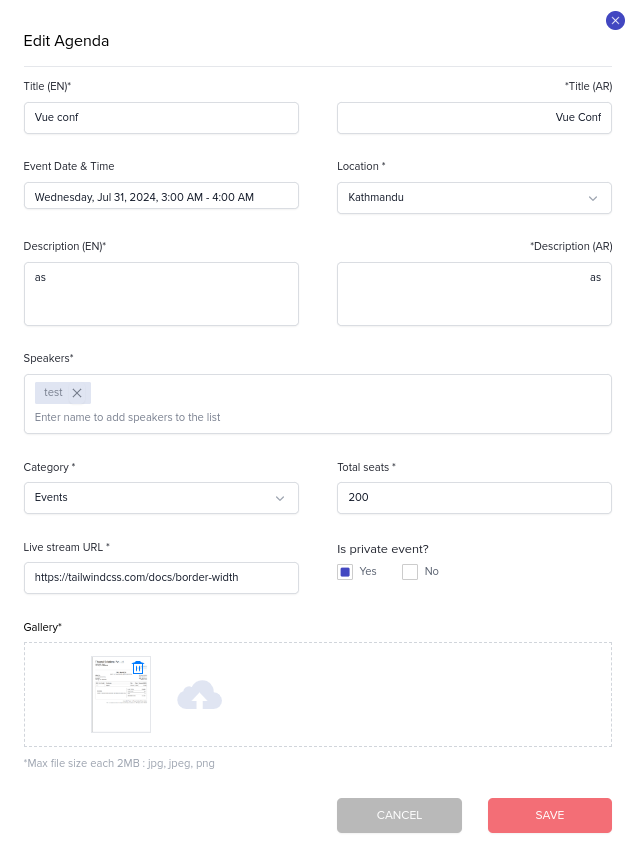Image resolution: width=634 pixels, height=866 pixels.
Task: Focus the Title (EN) field
Action: [x=161, y=118]
